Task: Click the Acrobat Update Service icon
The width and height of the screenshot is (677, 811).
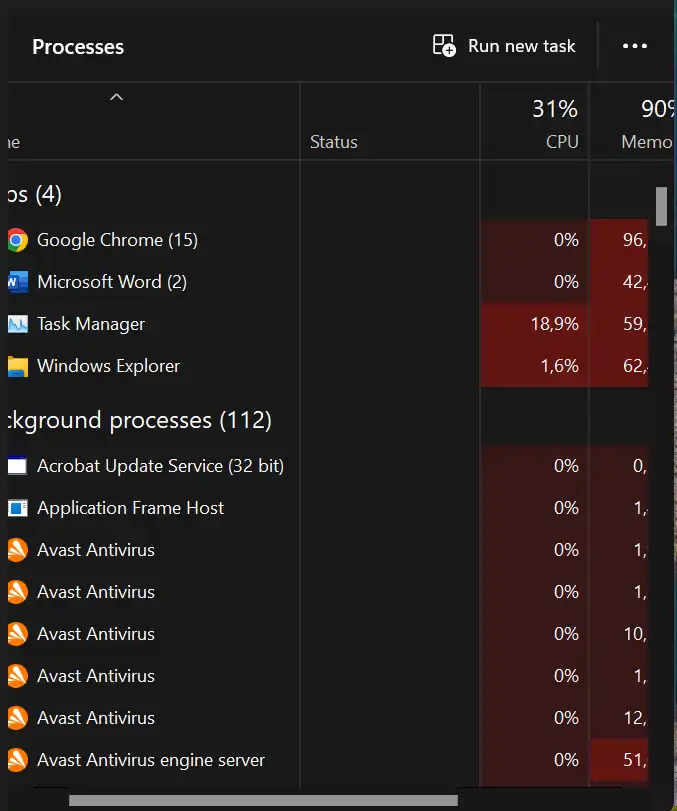Action: [17, 466]
